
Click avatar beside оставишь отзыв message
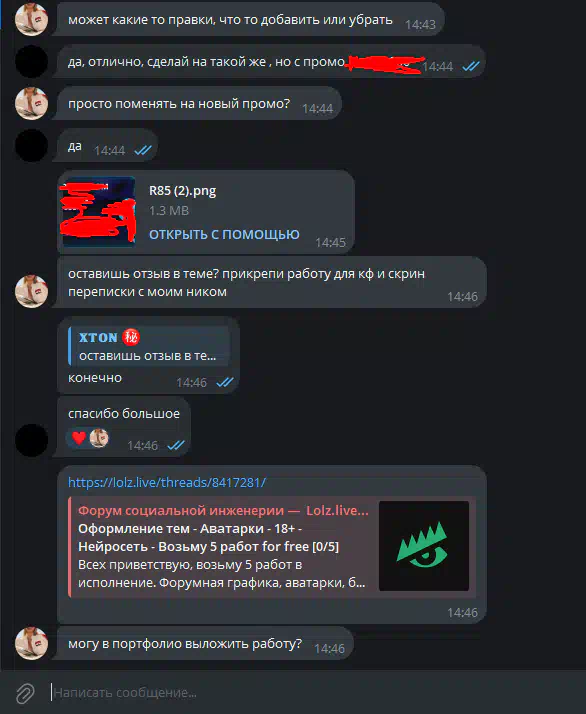[31, 291]
